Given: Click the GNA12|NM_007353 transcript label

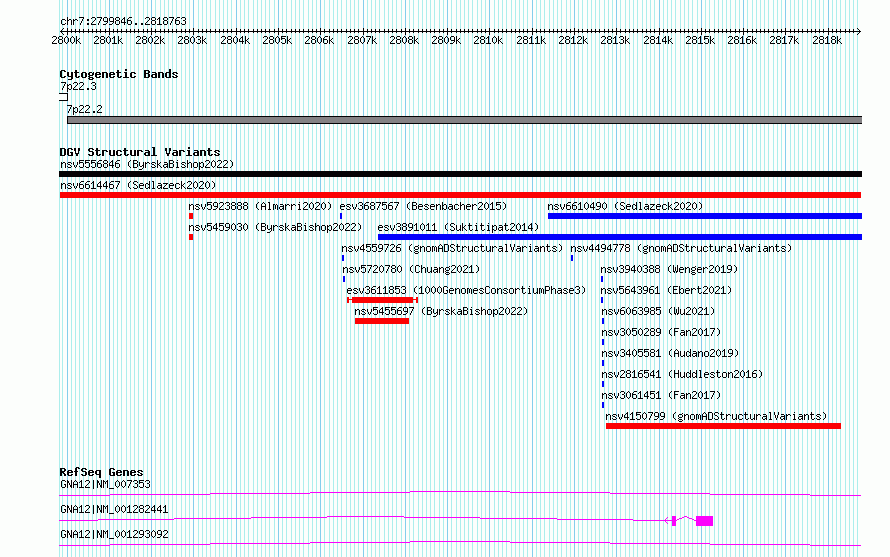Looking at the screenshot, I should tap(106, 484).
